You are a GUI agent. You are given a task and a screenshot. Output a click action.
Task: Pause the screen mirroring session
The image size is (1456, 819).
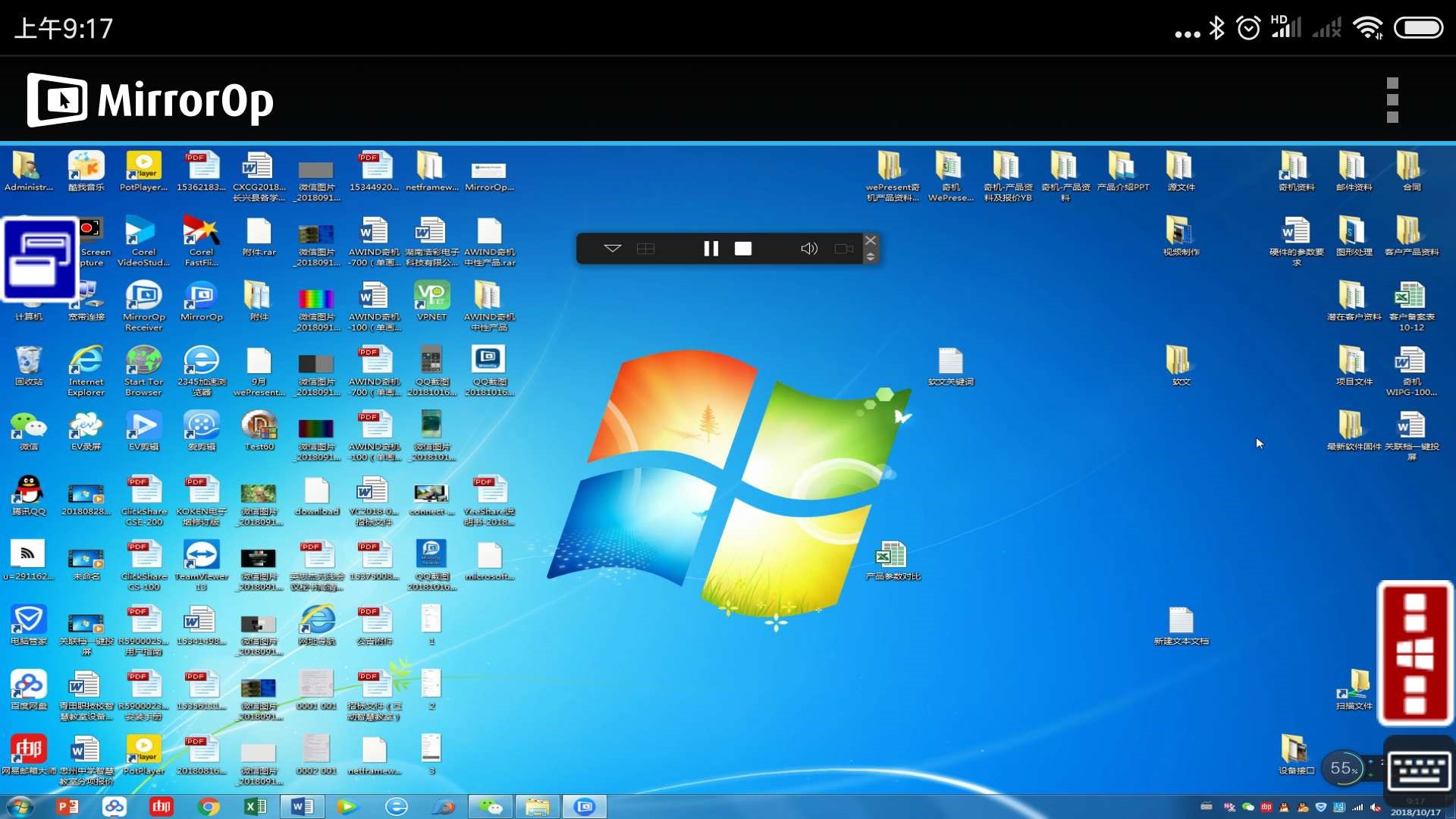click(711, 249)
